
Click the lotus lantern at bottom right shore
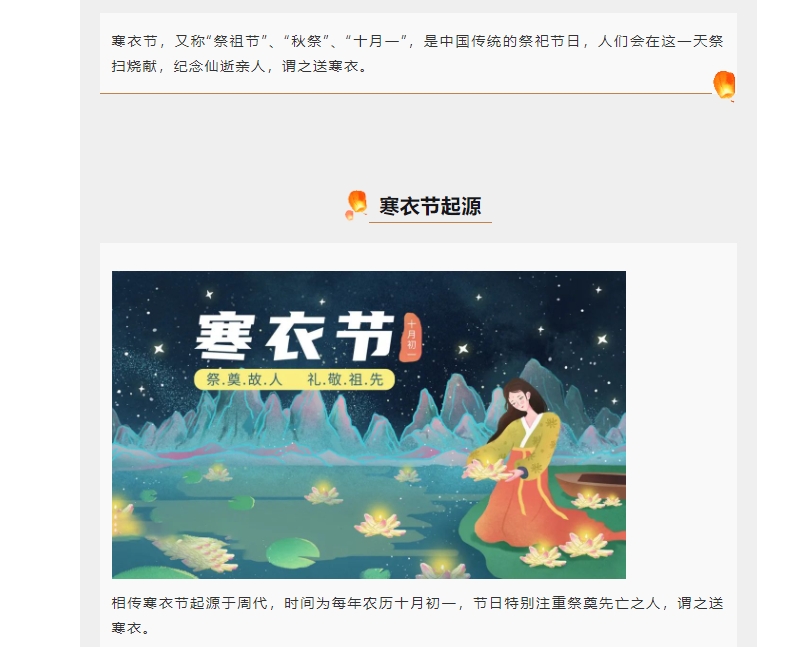pos(586,544)
